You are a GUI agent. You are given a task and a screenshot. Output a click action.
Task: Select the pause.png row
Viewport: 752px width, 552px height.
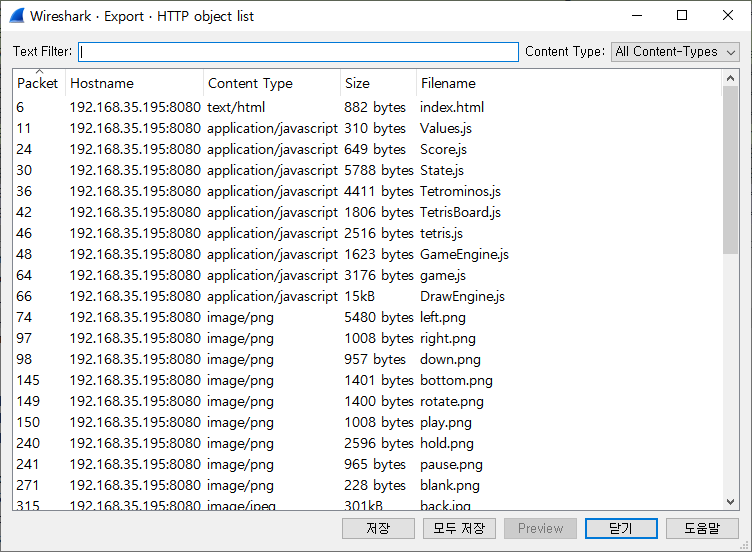[x=367, y=464]
